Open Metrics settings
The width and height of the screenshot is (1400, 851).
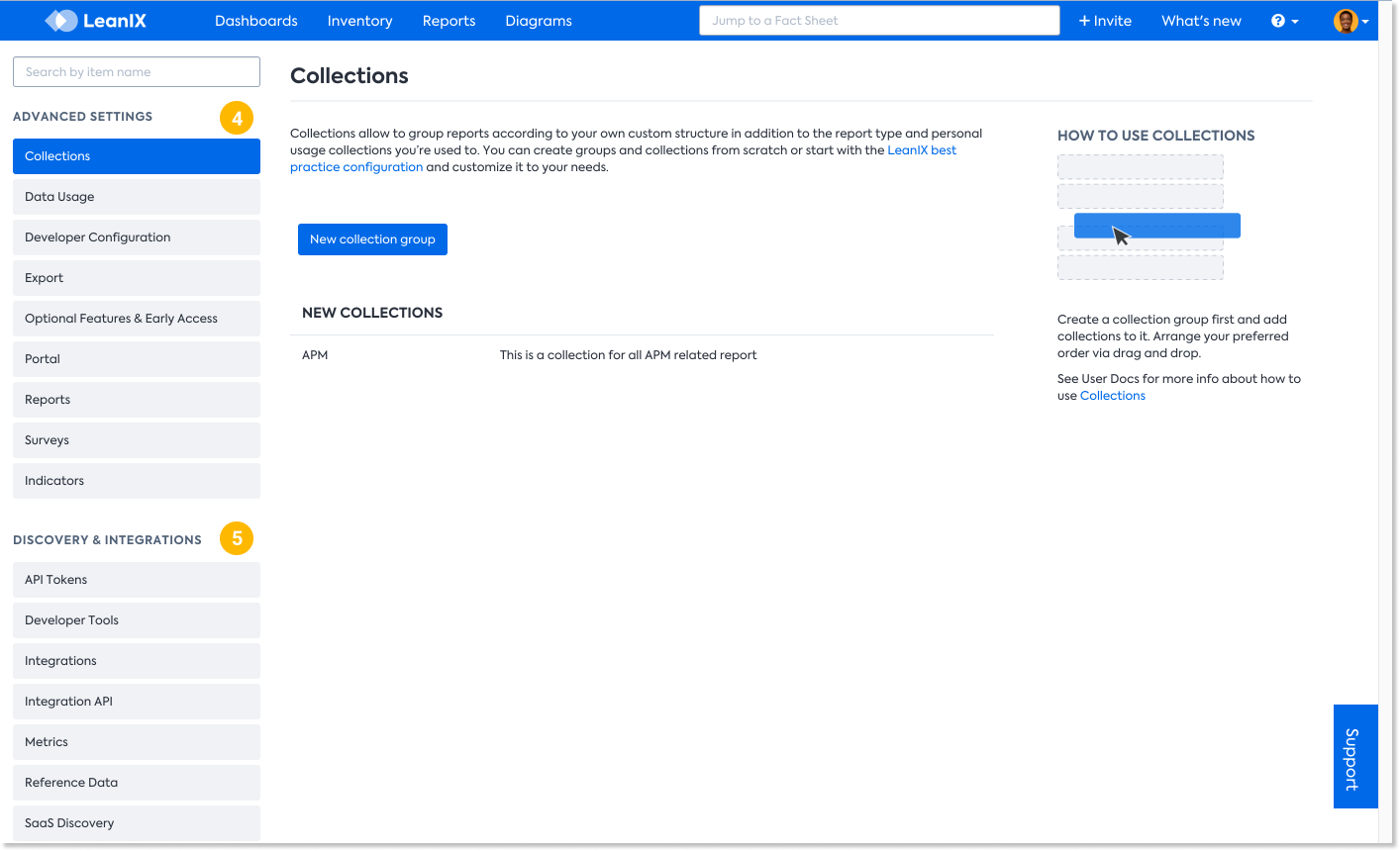137,742
